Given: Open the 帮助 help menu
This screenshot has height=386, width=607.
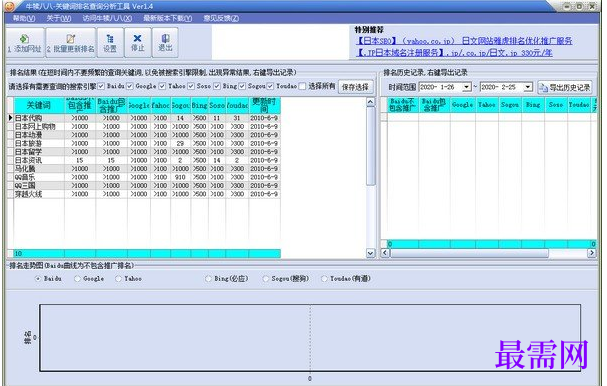Looking at the screenshot, I should pos(24,18).
